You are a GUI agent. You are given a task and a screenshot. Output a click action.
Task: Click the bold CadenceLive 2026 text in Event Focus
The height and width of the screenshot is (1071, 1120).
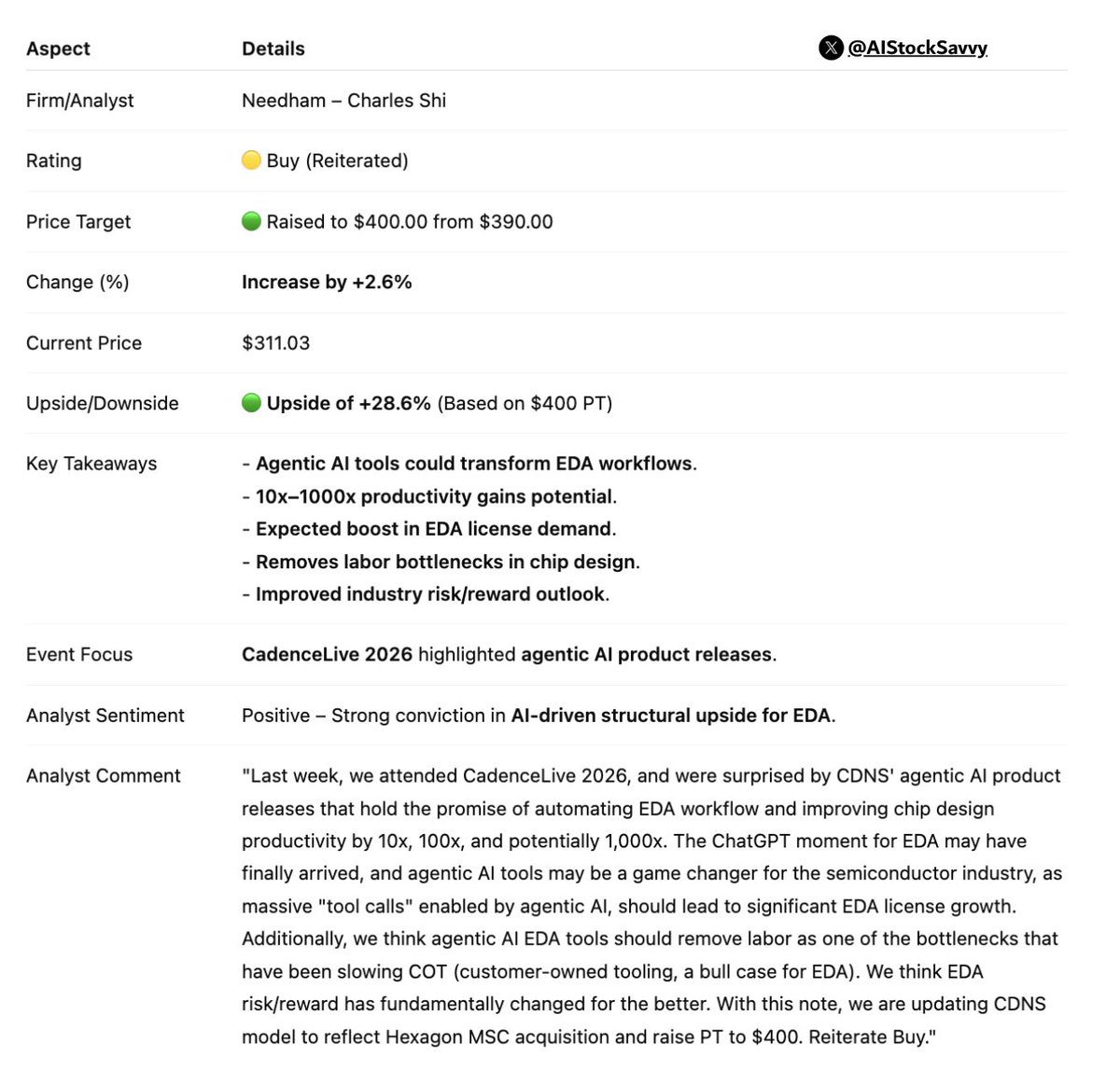pos(327,655)
